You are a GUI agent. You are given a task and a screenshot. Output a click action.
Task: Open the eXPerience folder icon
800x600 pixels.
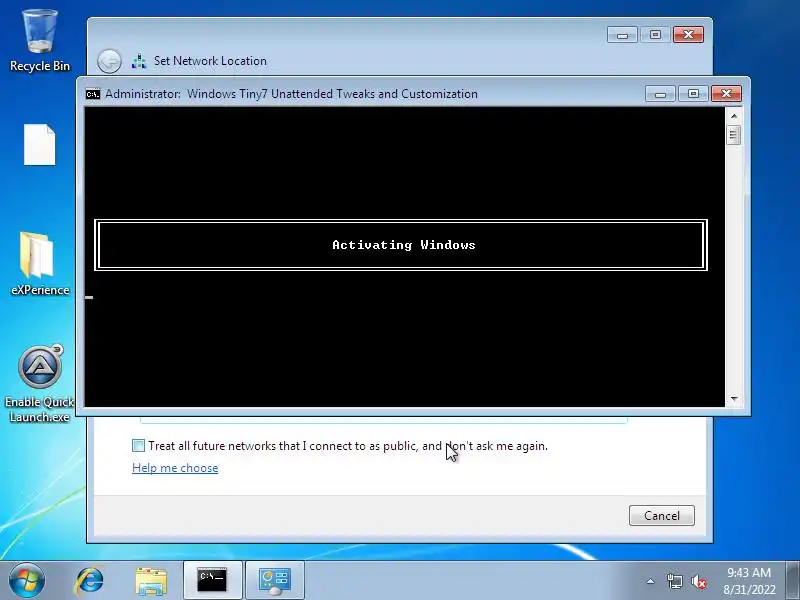click(x=40, y=263)
